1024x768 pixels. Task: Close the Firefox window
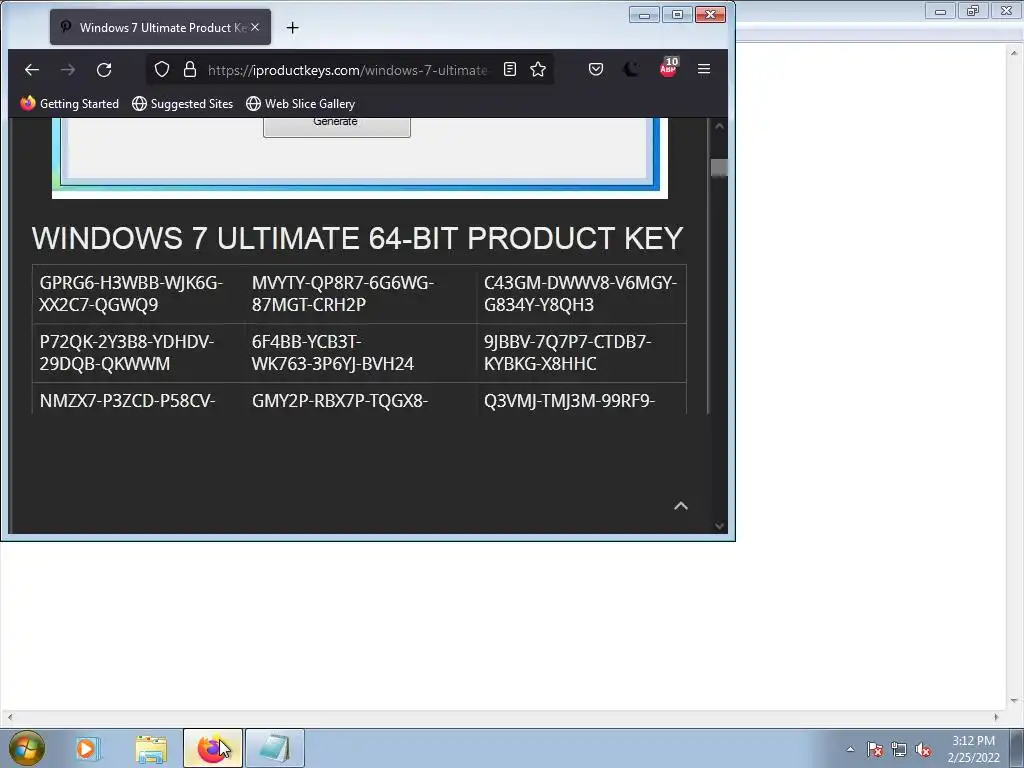coord(711,14)
